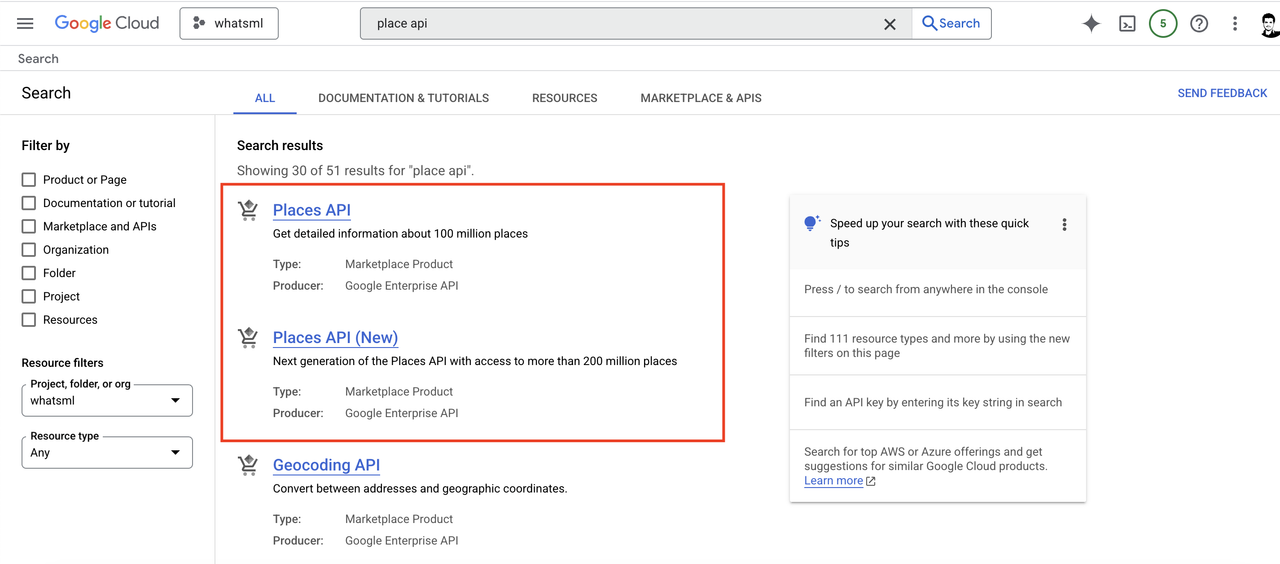Click SEND FEEDBACK
The image size is (1280, 564).
click(x=1222, y=93)
